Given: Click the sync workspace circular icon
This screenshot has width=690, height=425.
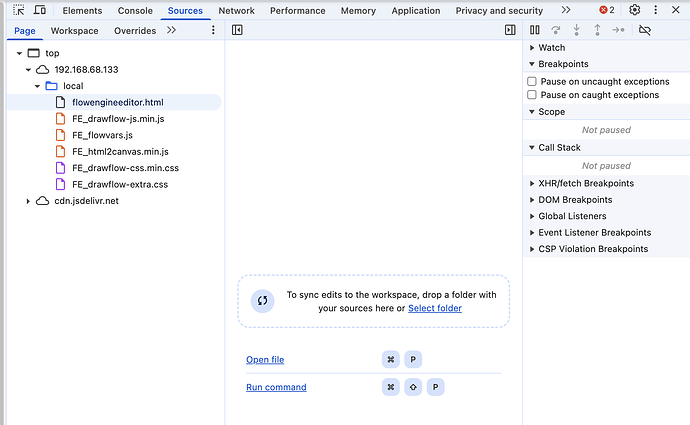Looking at the screenshot, I should click(x=262, y=301).
